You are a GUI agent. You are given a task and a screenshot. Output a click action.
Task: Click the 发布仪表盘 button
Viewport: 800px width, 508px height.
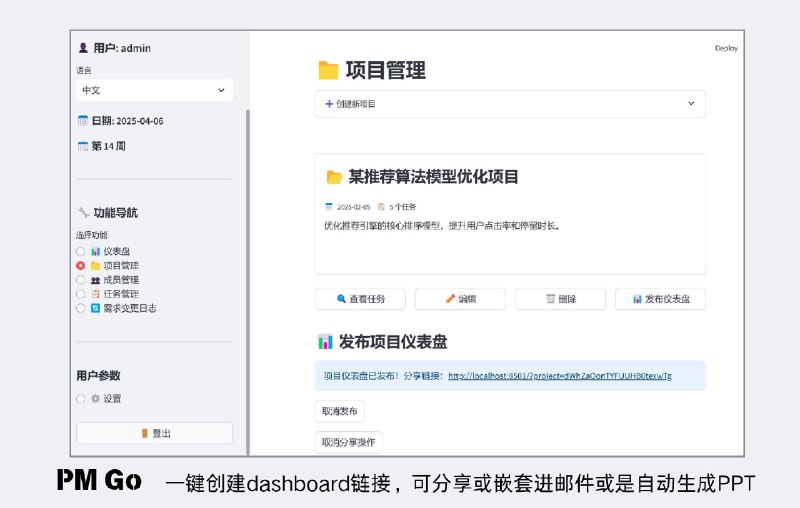(660, 299)
